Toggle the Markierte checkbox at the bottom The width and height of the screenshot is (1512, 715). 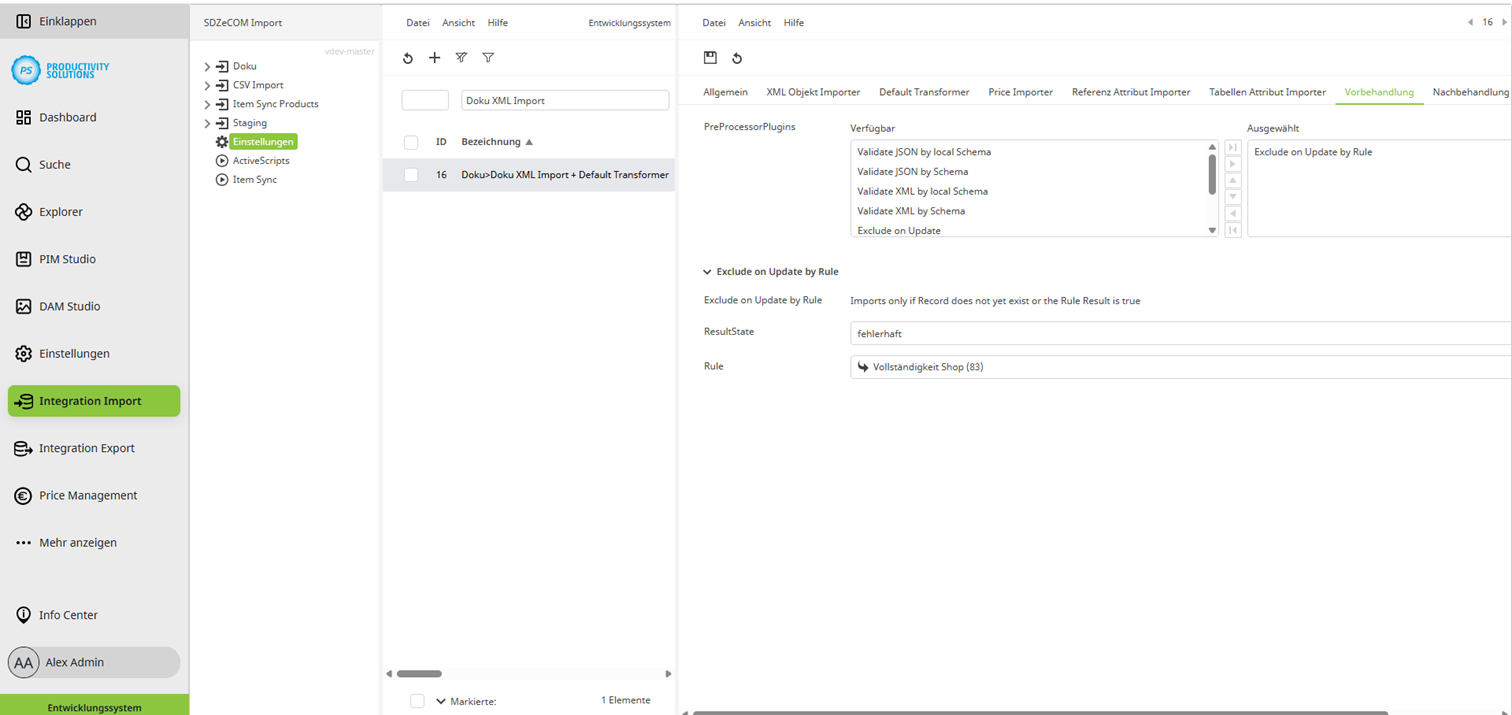[x=417, y=700]
